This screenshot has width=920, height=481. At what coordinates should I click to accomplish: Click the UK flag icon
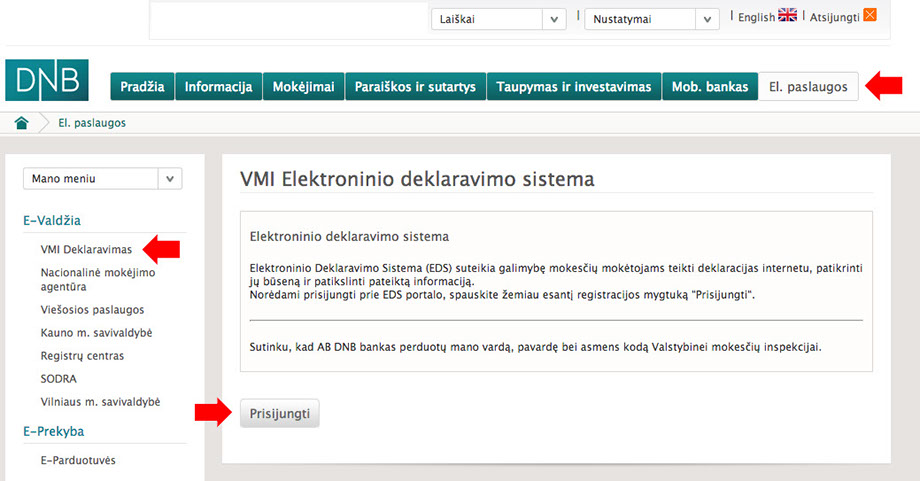787,15
